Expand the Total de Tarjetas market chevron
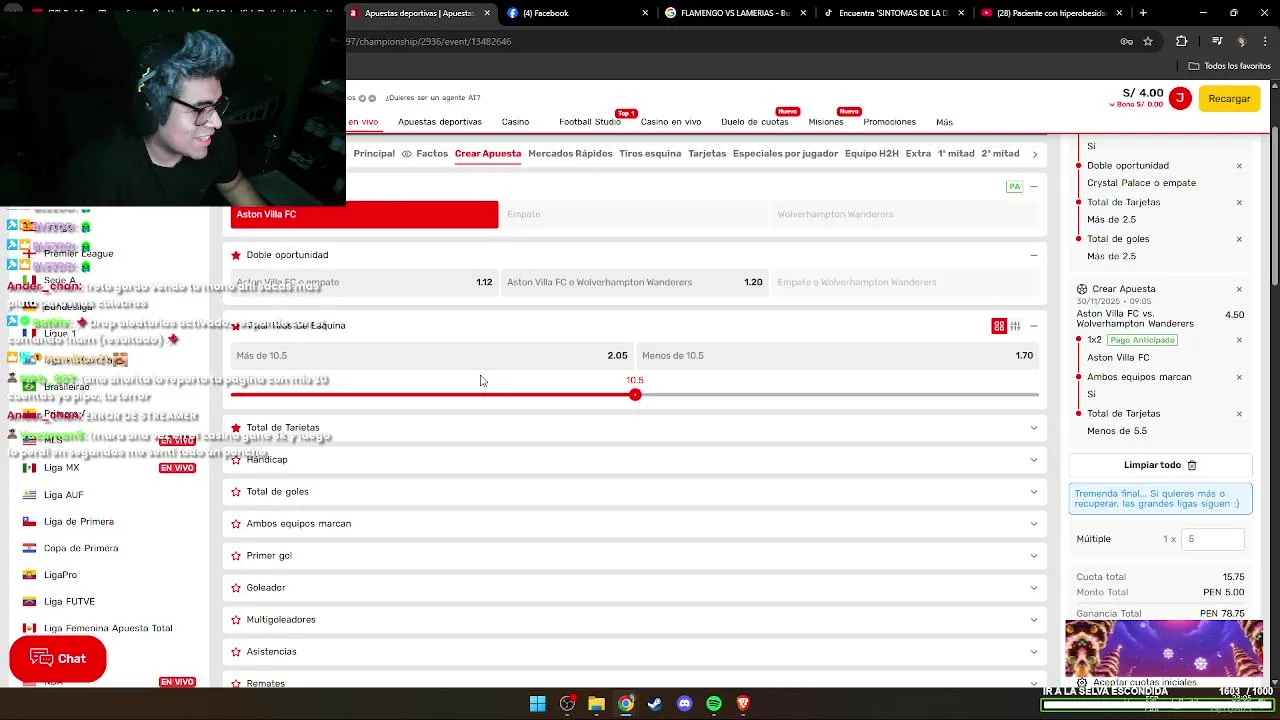 point(1034,428)
